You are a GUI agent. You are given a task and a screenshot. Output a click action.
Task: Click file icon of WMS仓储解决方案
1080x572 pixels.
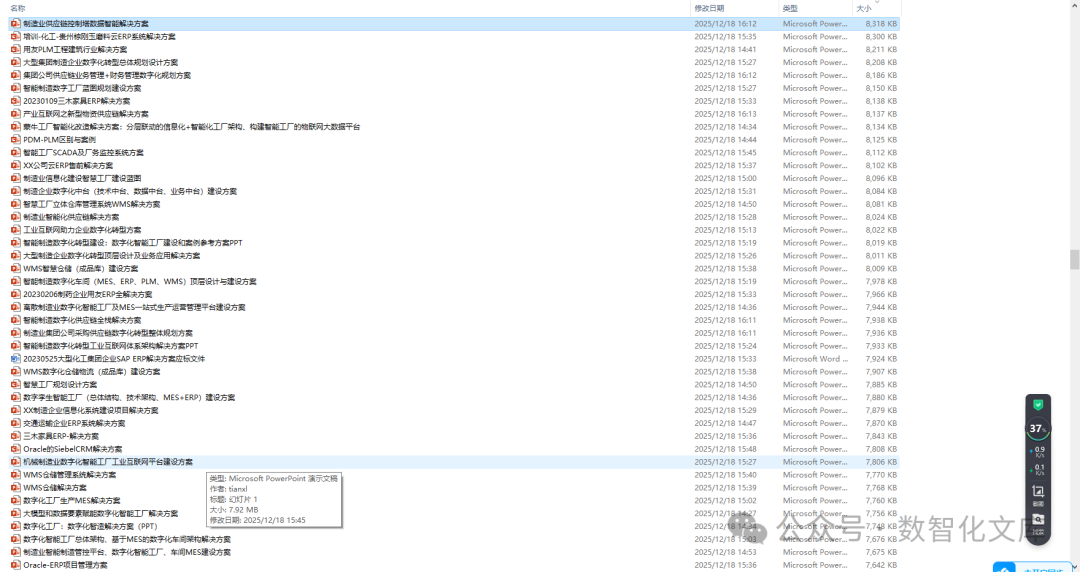[16, 488]
